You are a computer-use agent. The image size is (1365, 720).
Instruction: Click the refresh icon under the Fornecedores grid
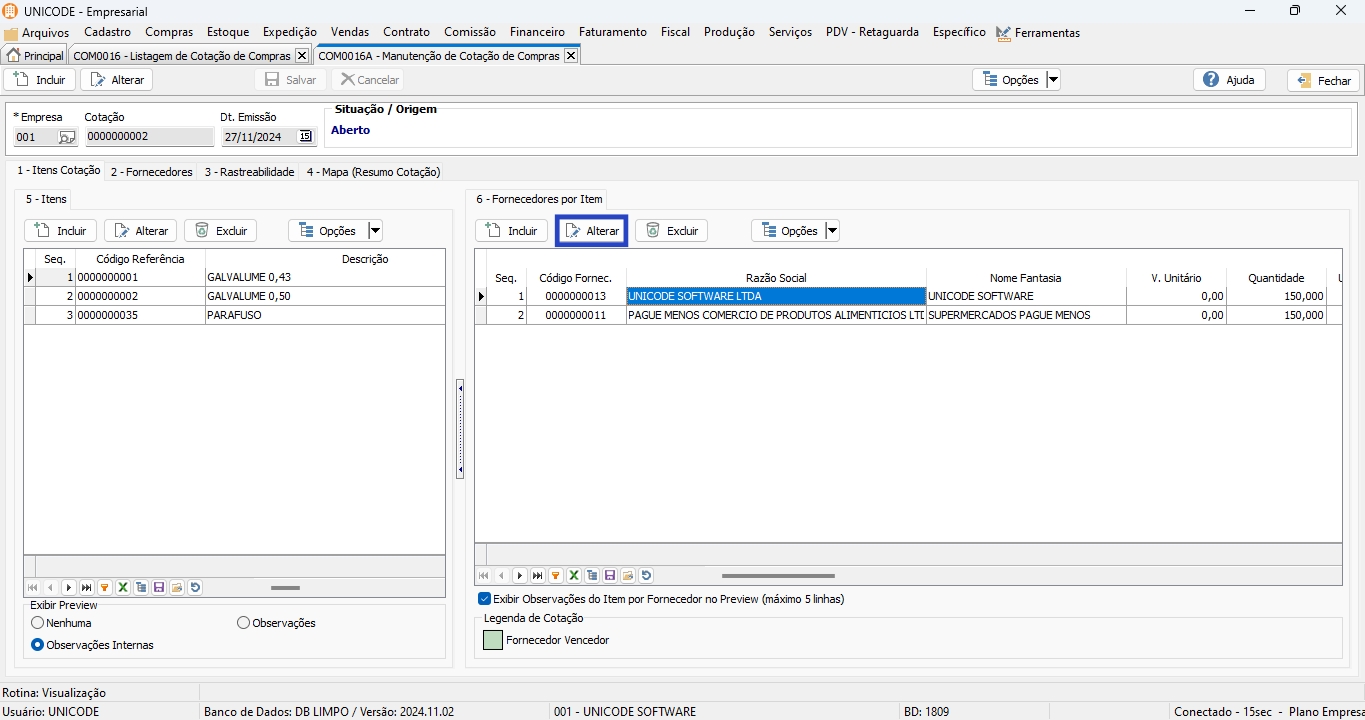[646, 576]
